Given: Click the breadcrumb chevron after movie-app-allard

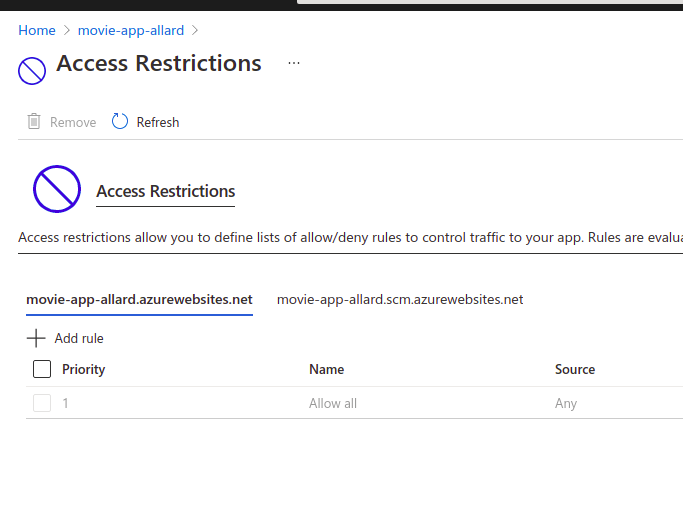Looking at the screenshot, I should (x=196, y=31).
